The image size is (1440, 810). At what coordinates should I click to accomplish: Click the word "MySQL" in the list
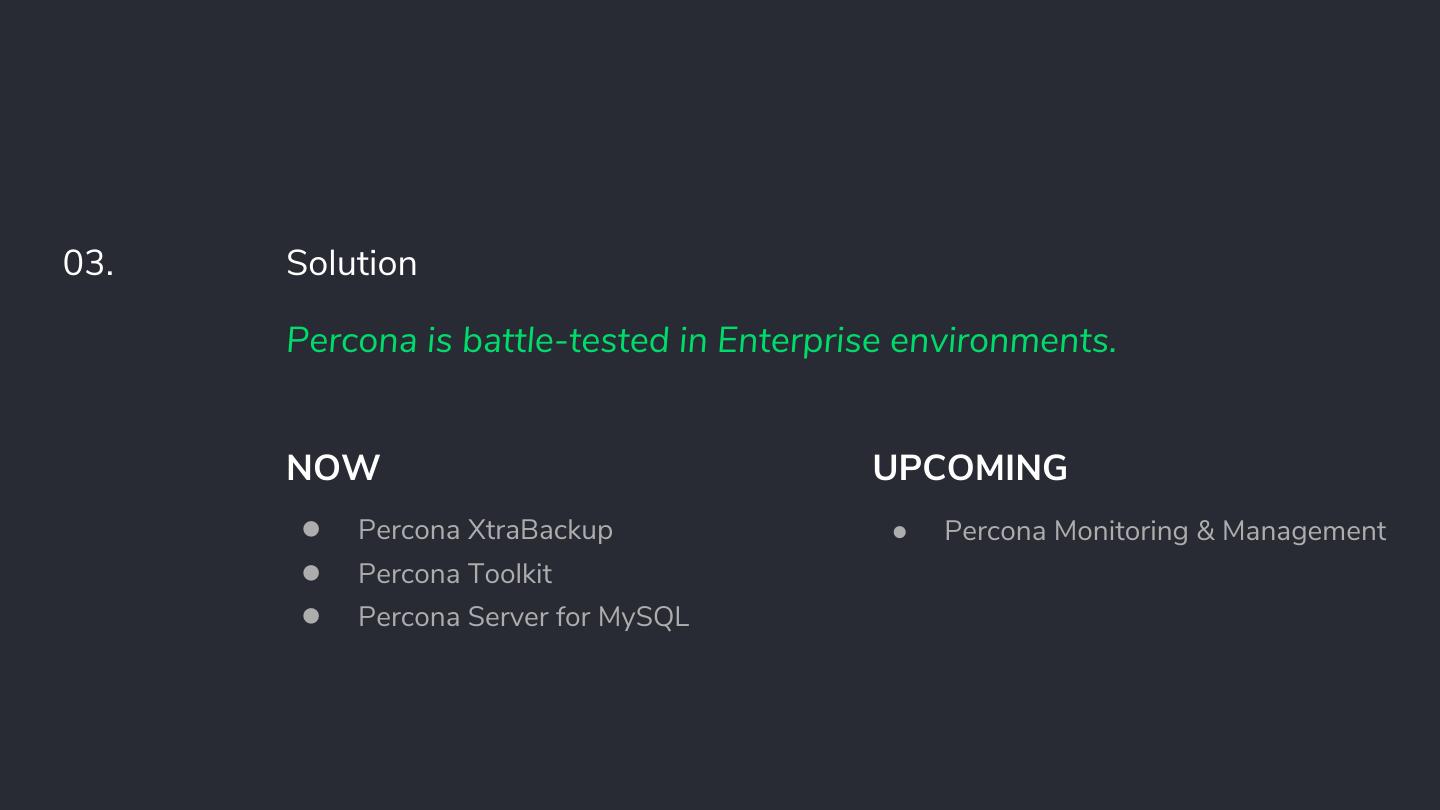coord(643,617)
